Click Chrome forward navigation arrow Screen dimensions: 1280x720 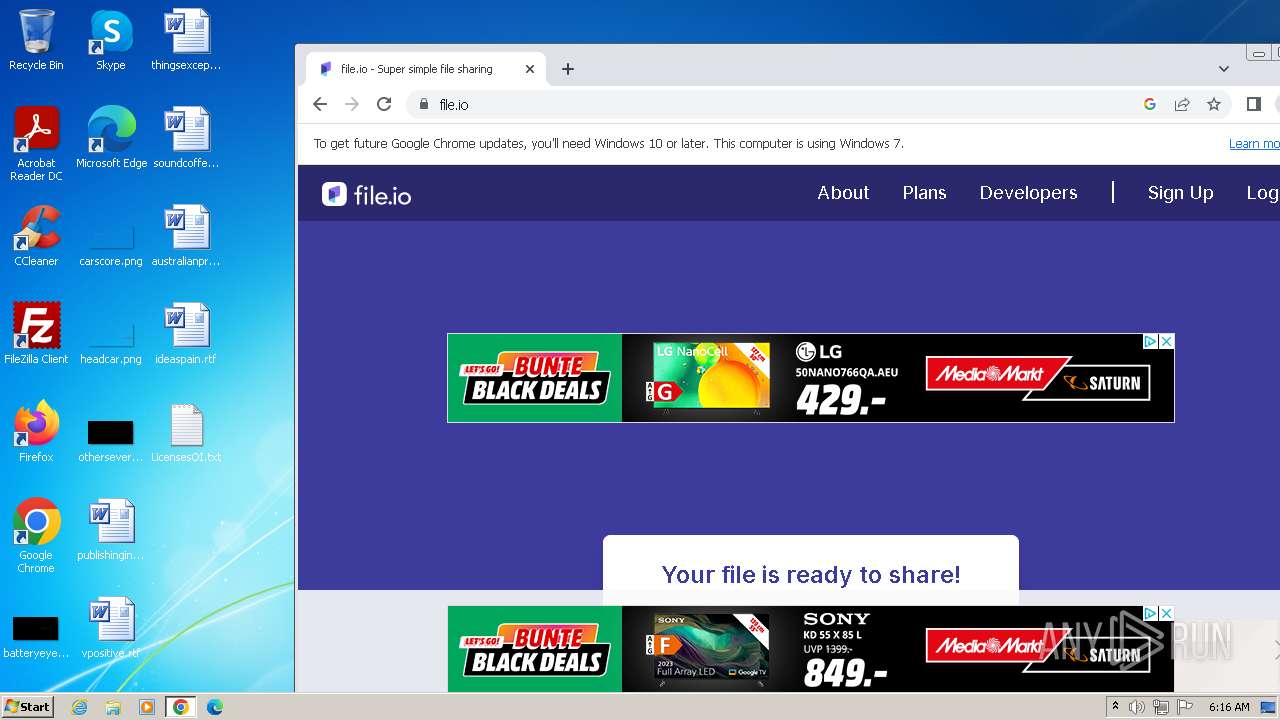pyautogui.click(x=352, y=104)
